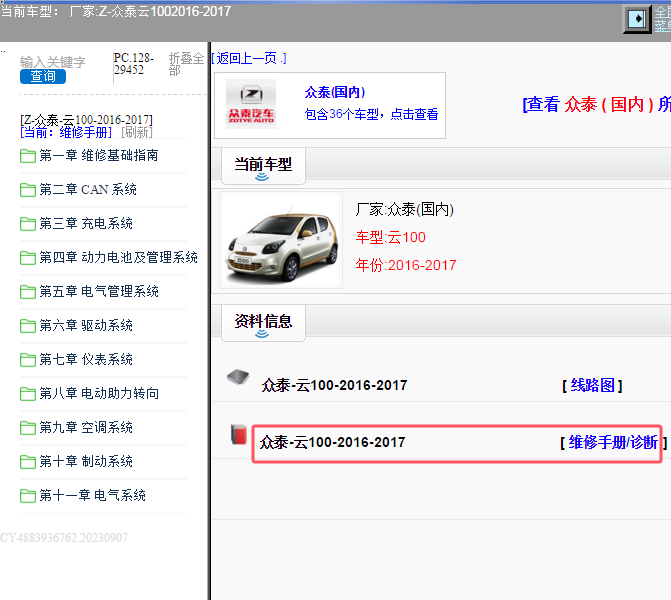Click the folder icon for 第七章 仪表系统
Screen dimensions: 671x600
[28, 360]
